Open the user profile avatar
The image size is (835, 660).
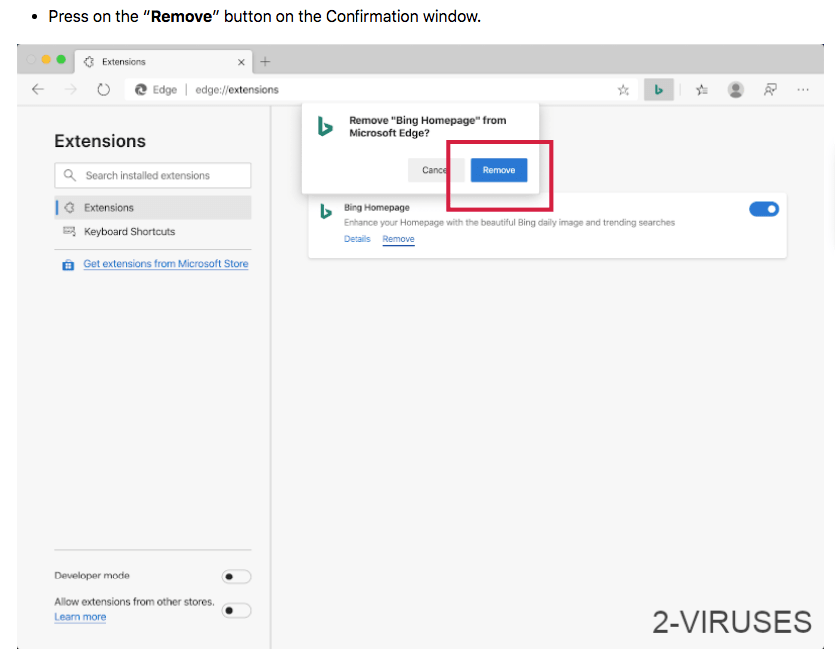pyautogui.click(x=735, y=89)
